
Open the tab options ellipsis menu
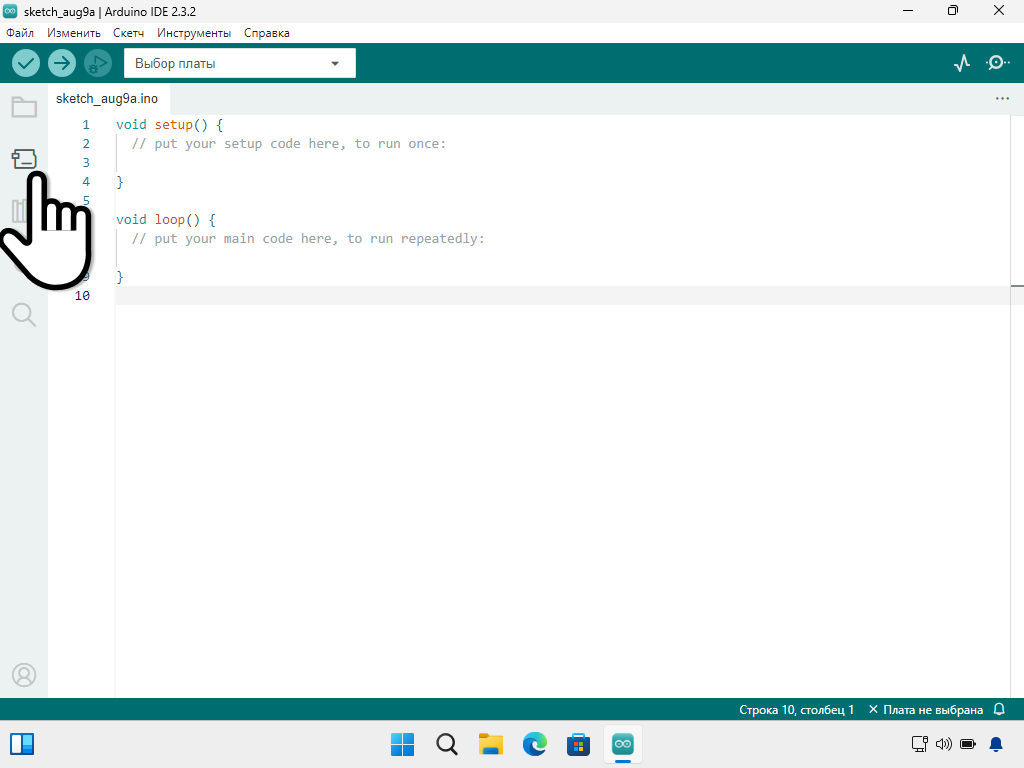tap(1002, 99)
